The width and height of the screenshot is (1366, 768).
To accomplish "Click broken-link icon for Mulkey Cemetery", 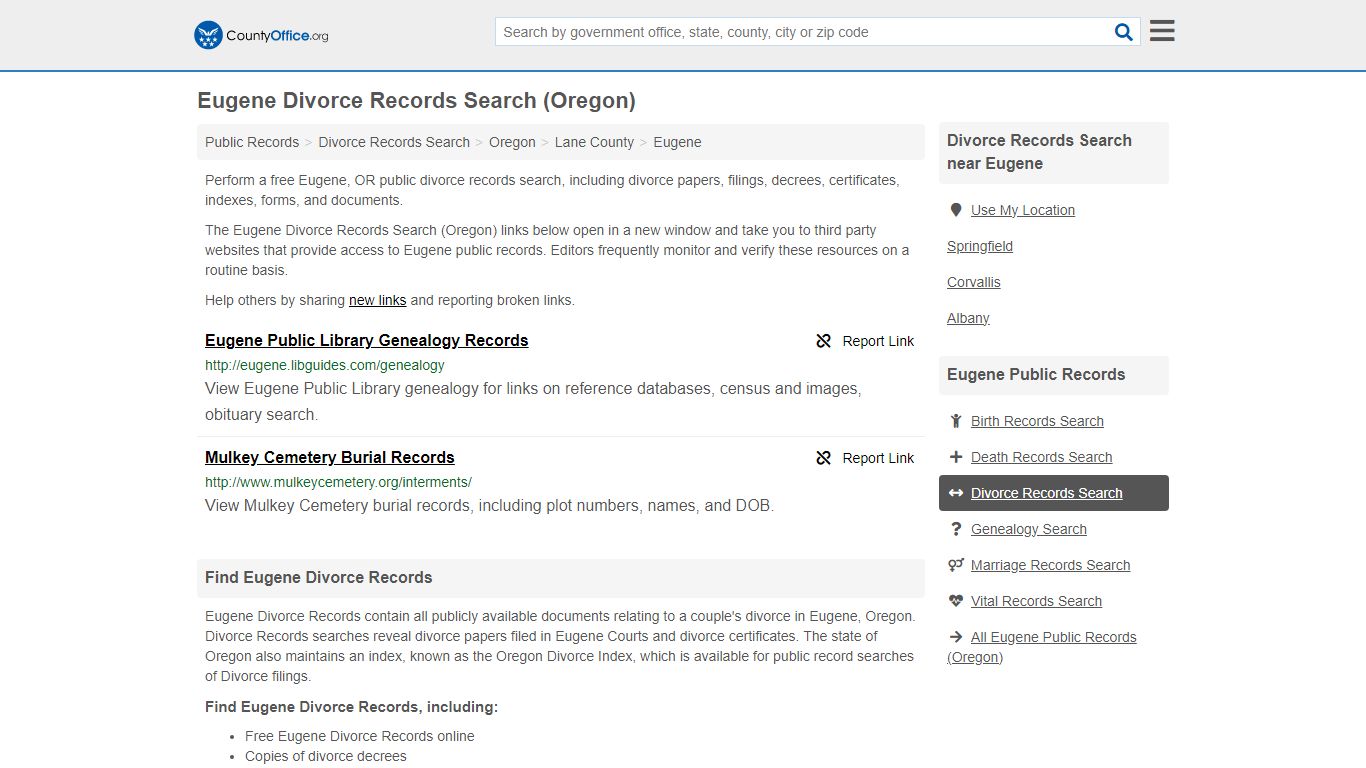I will (x=824, y=458).
